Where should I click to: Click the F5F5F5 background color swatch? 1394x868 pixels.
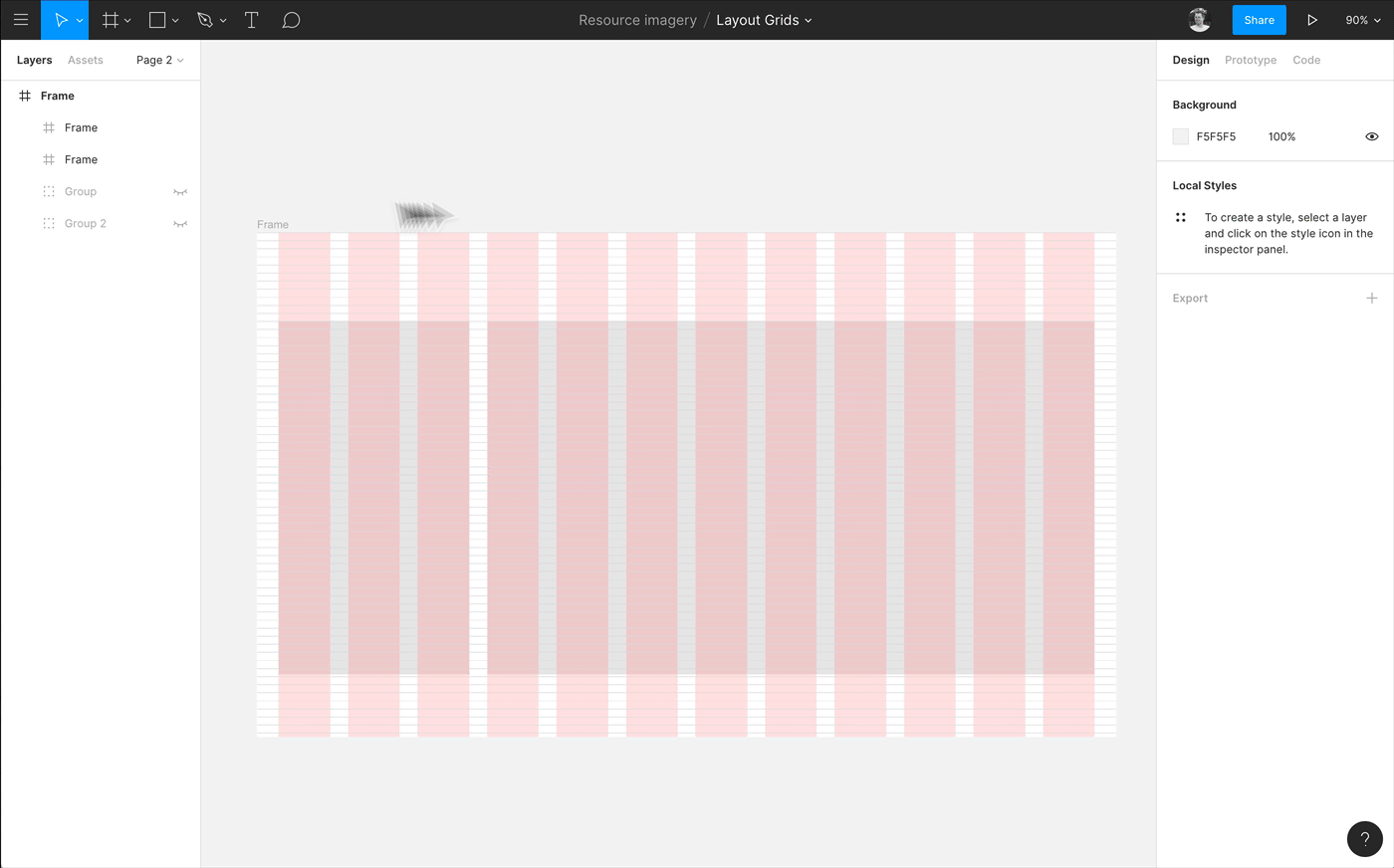(x=1181, y=136)
